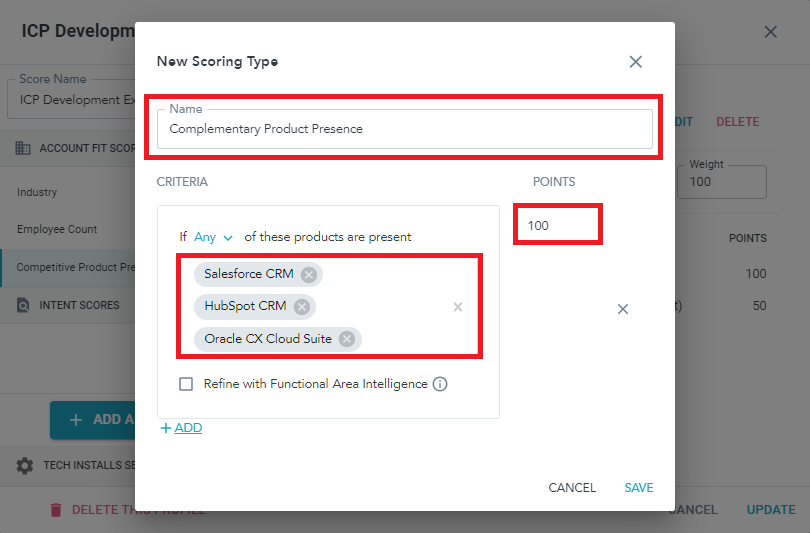Remove the HubSpot CRM product chip
This screenshot has height=533, width=810.
click(x=301, y=307)
